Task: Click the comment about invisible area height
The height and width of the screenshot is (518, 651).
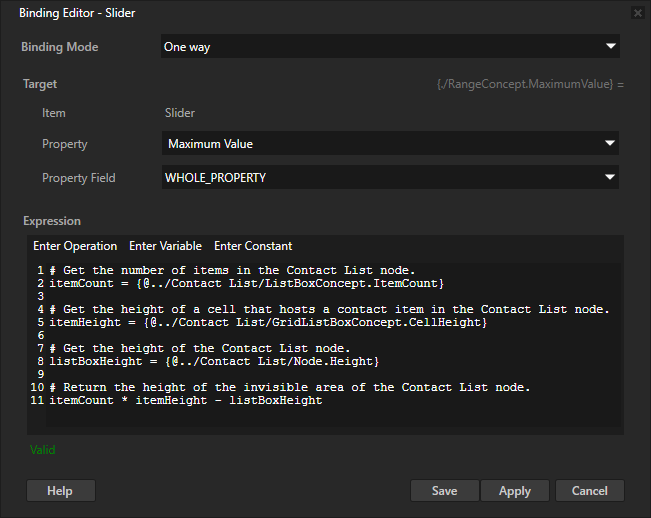Action: (x=289, y=387)
